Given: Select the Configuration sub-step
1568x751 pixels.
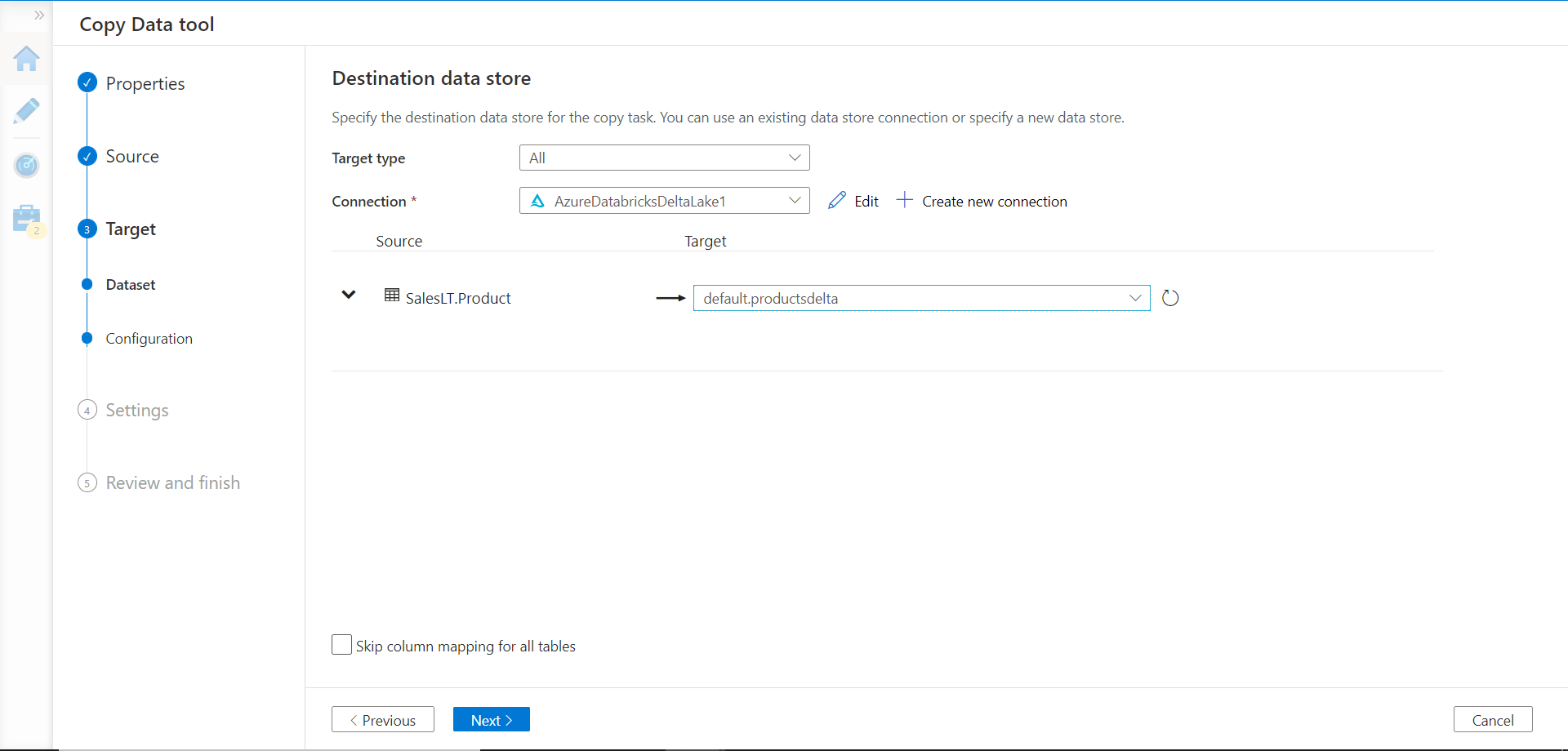Looking at the screenshot, I should click(149, 339).
